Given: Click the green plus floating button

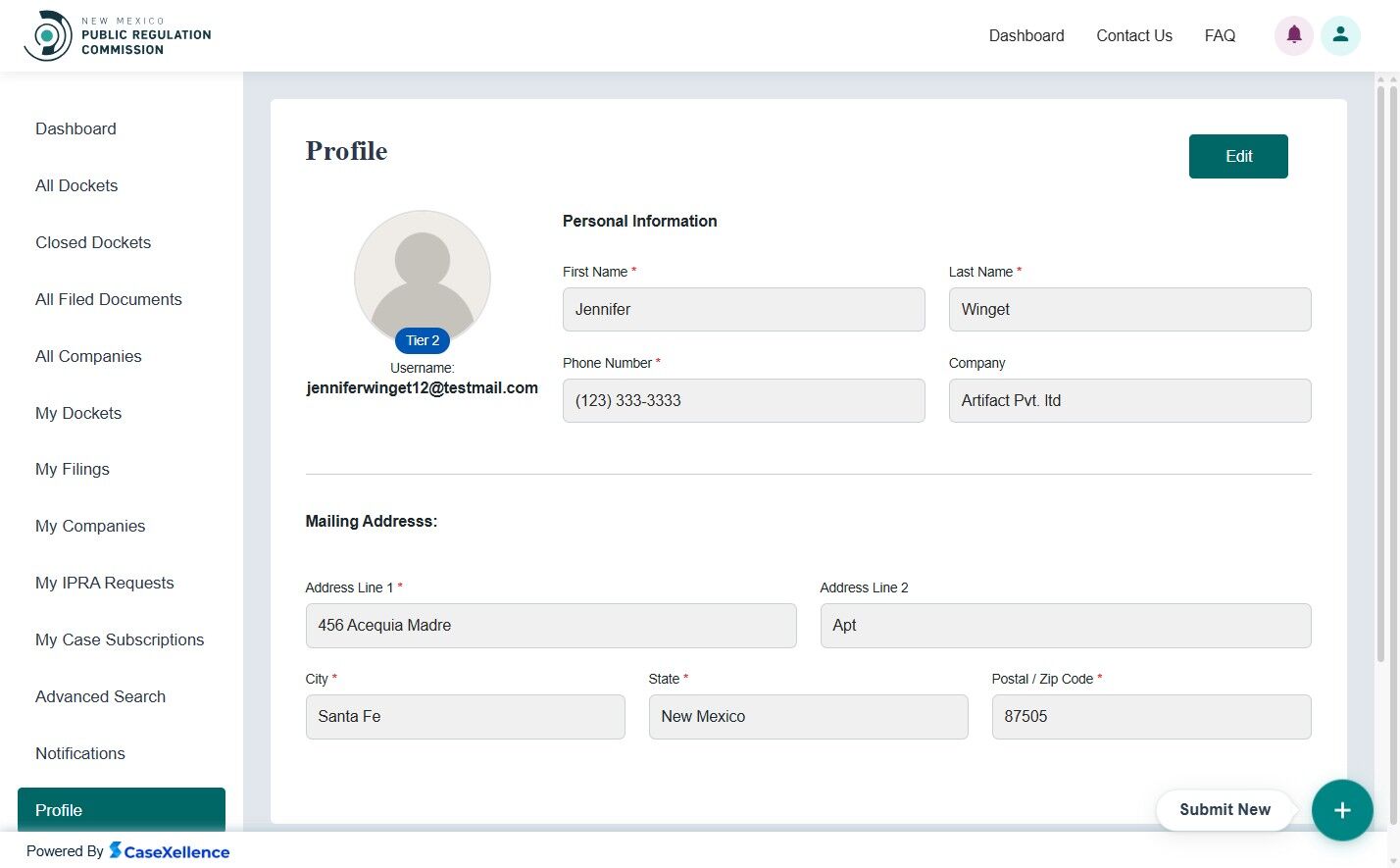Looking at the screenshot, I should [1342, 810].
